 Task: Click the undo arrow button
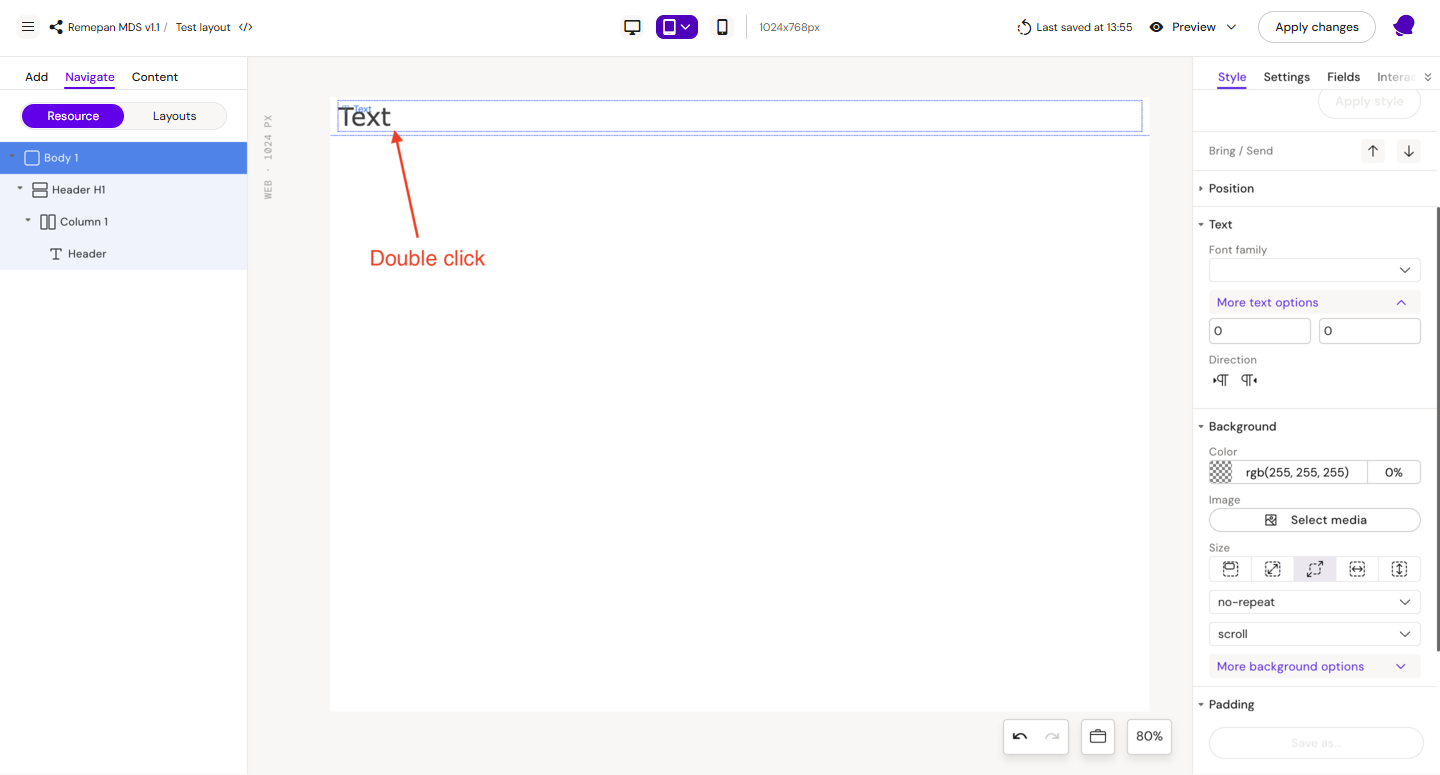(x=1020, y=737)
